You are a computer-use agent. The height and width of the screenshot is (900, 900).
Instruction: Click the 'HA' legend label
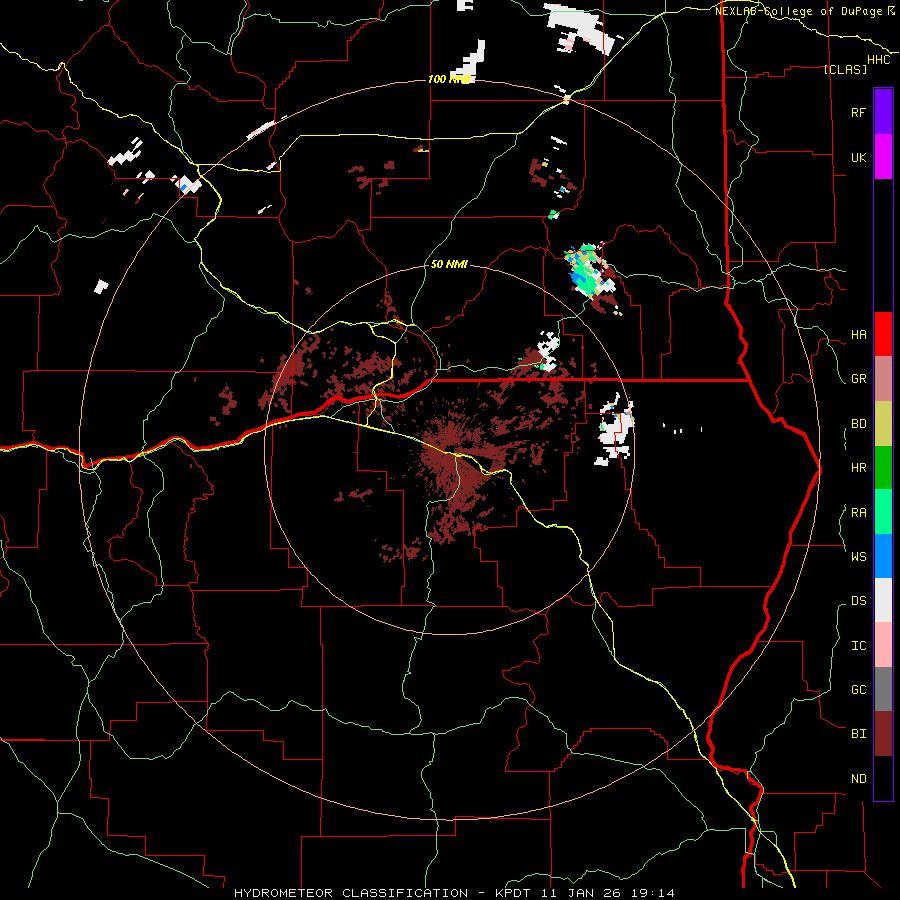click(x=858, y=335)
